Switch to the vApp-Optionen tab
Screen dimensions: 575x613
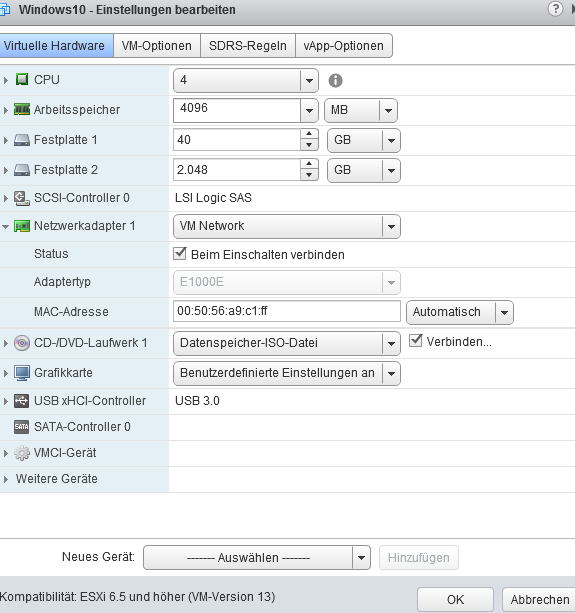(x=344, y=46)
